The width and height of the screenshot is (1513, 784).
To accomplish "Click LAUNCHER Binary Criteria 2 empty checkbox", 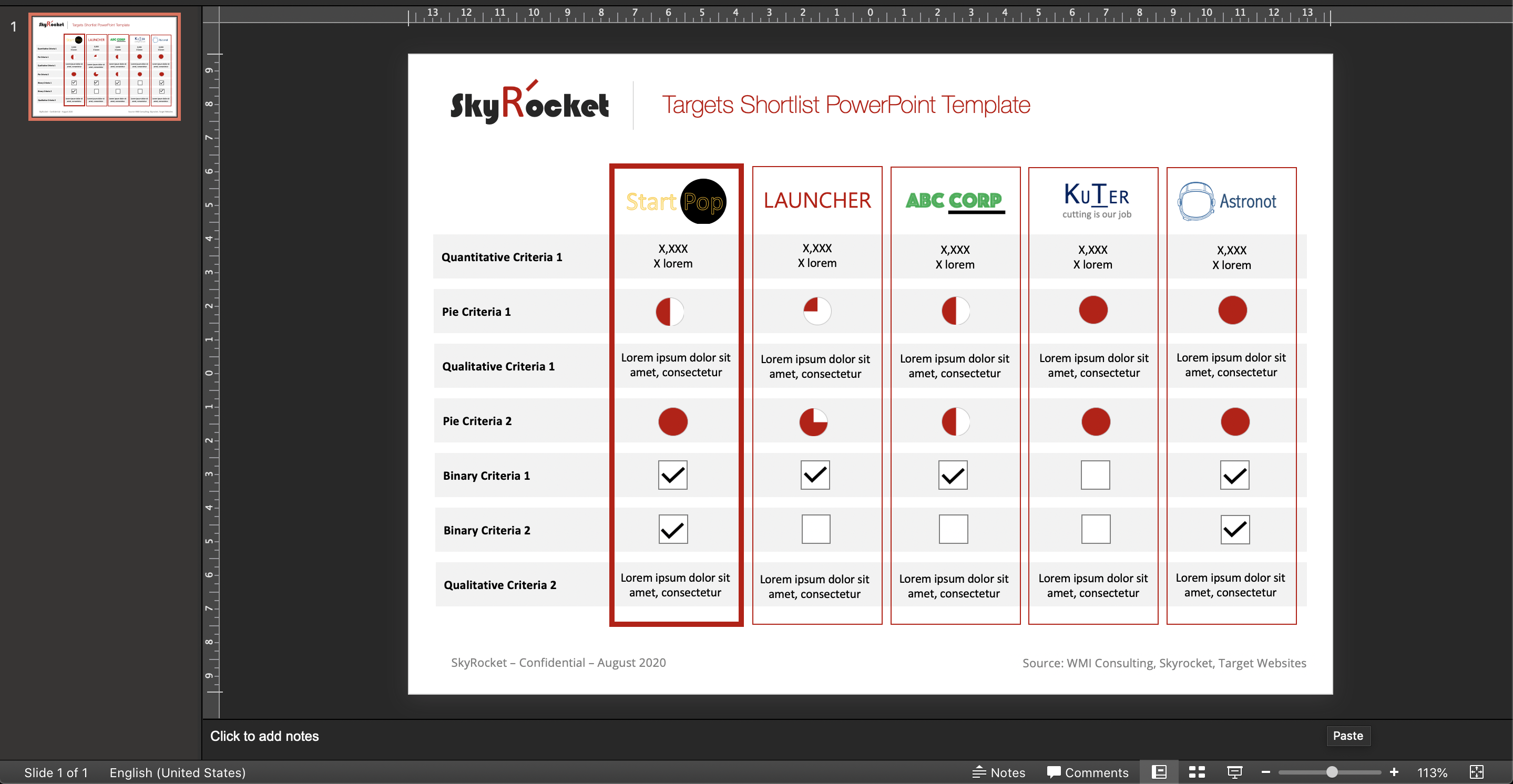I will point(816,529).
